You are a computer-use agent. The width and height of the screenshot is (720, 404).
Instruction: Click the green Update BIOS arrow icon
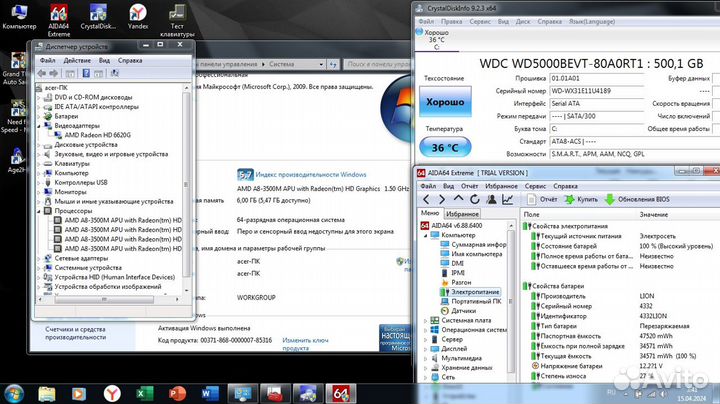[x=611, y=200]
